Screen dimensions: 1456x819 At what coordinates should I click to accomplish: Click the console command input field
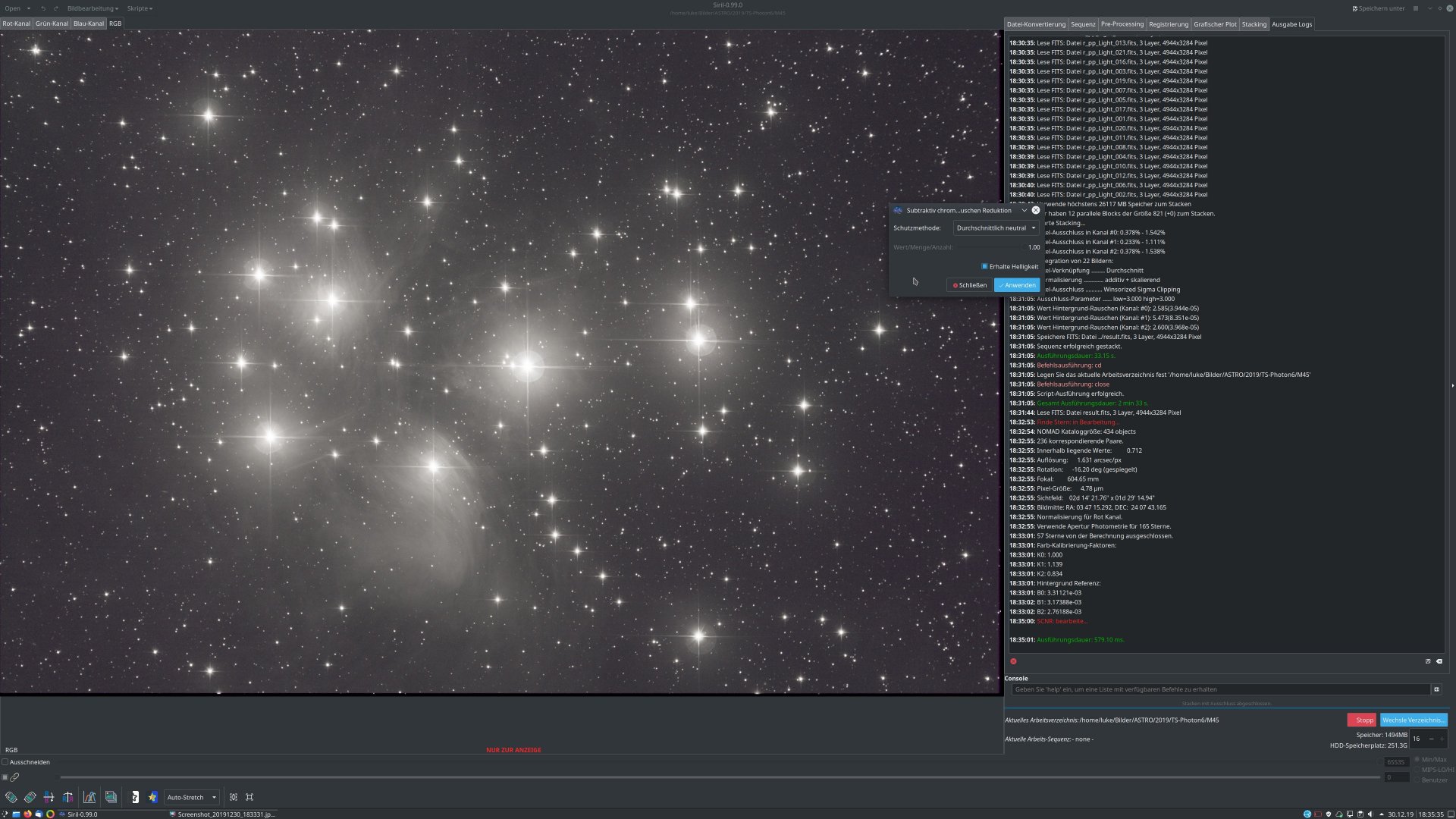pos(1221,689)
